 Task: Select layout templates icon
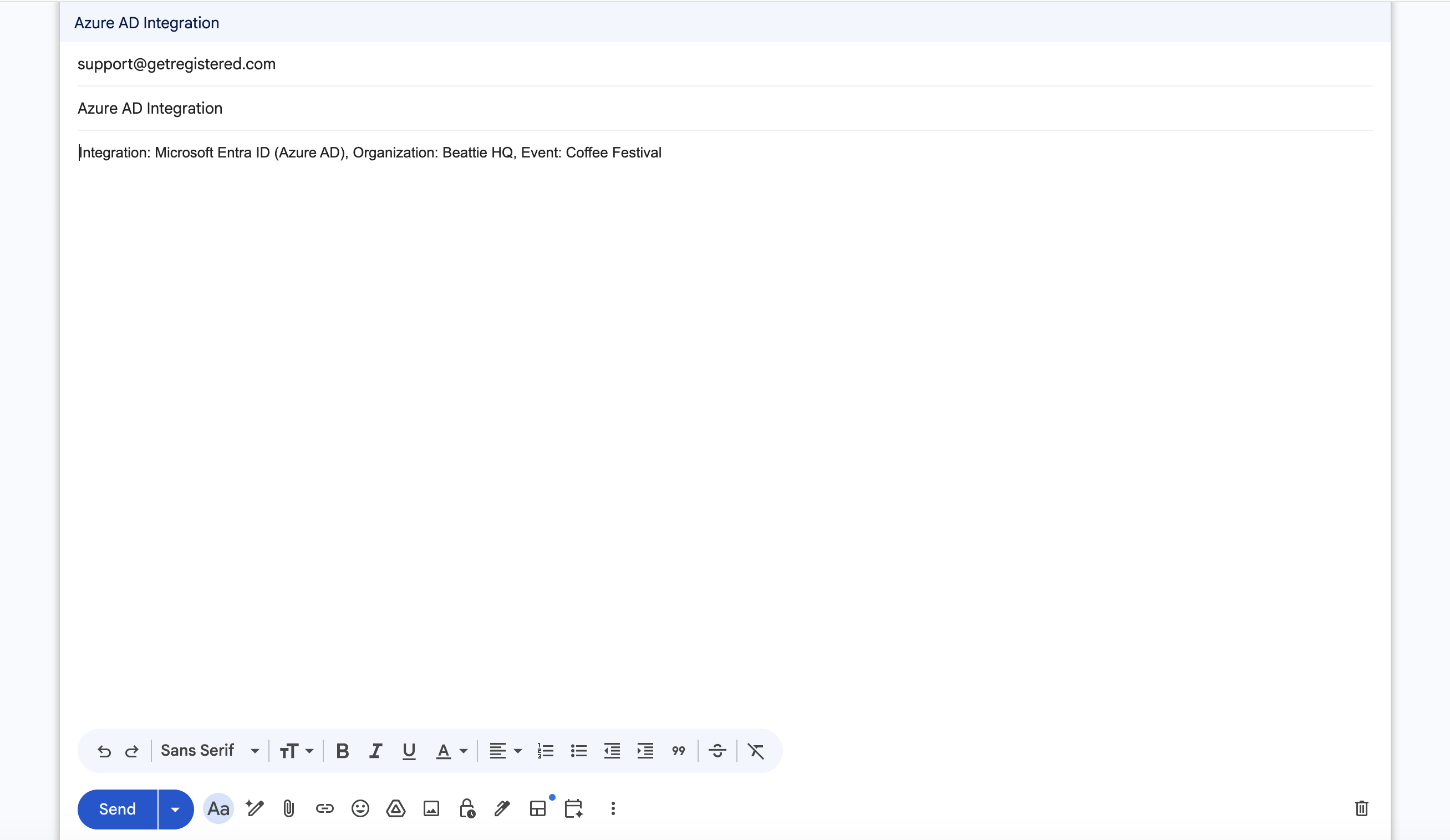(x=537, y=808)
